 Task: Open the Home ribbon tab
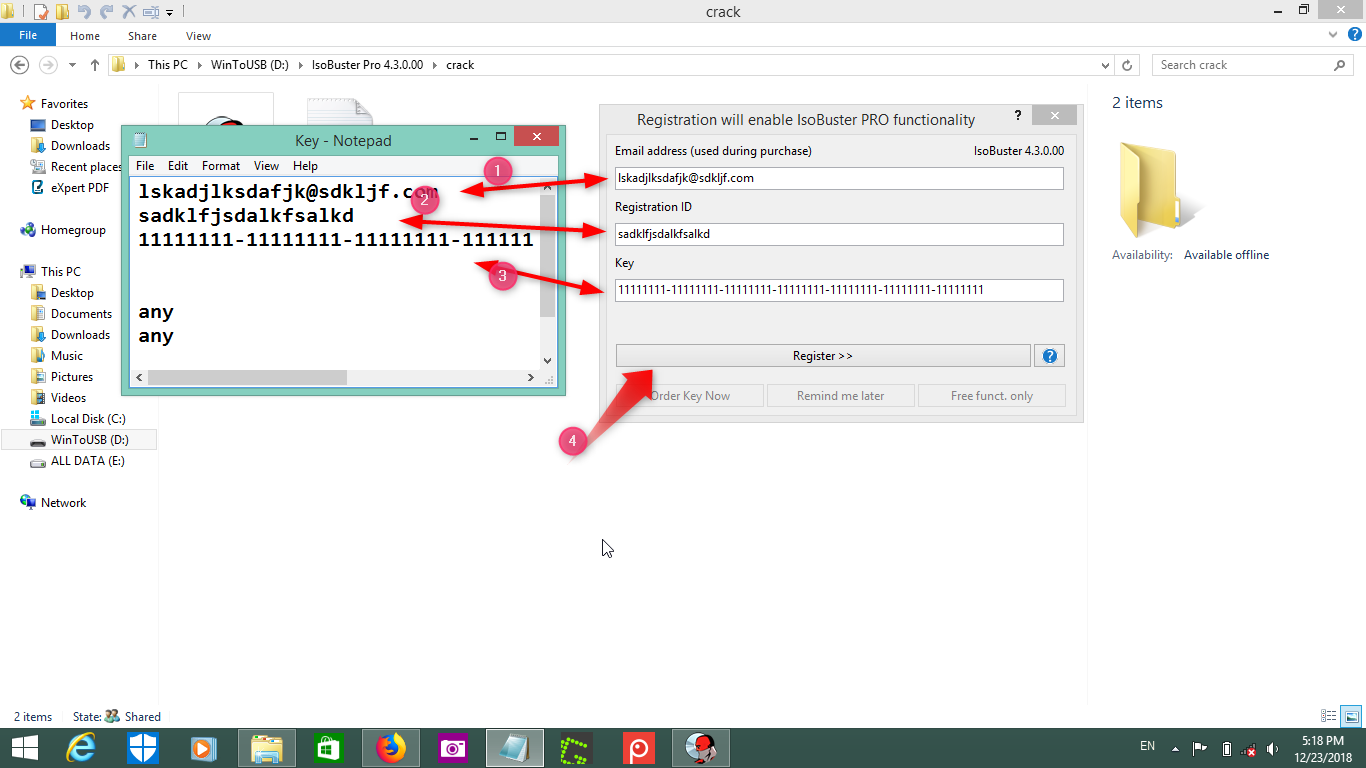85,36
